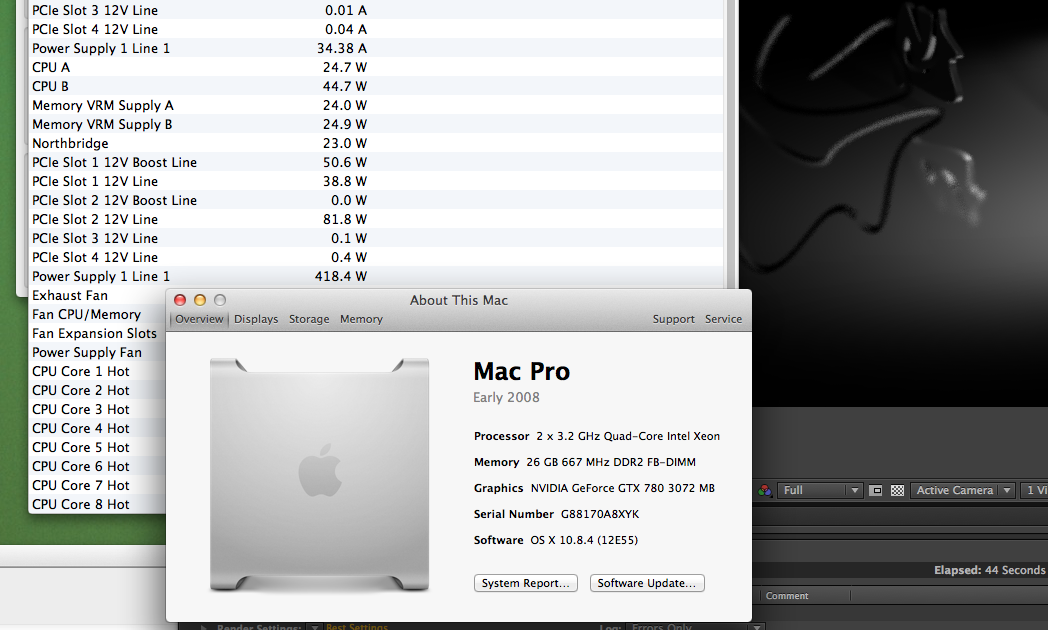
Task: Switch to the Displays tab
Action: pos(256,319)
